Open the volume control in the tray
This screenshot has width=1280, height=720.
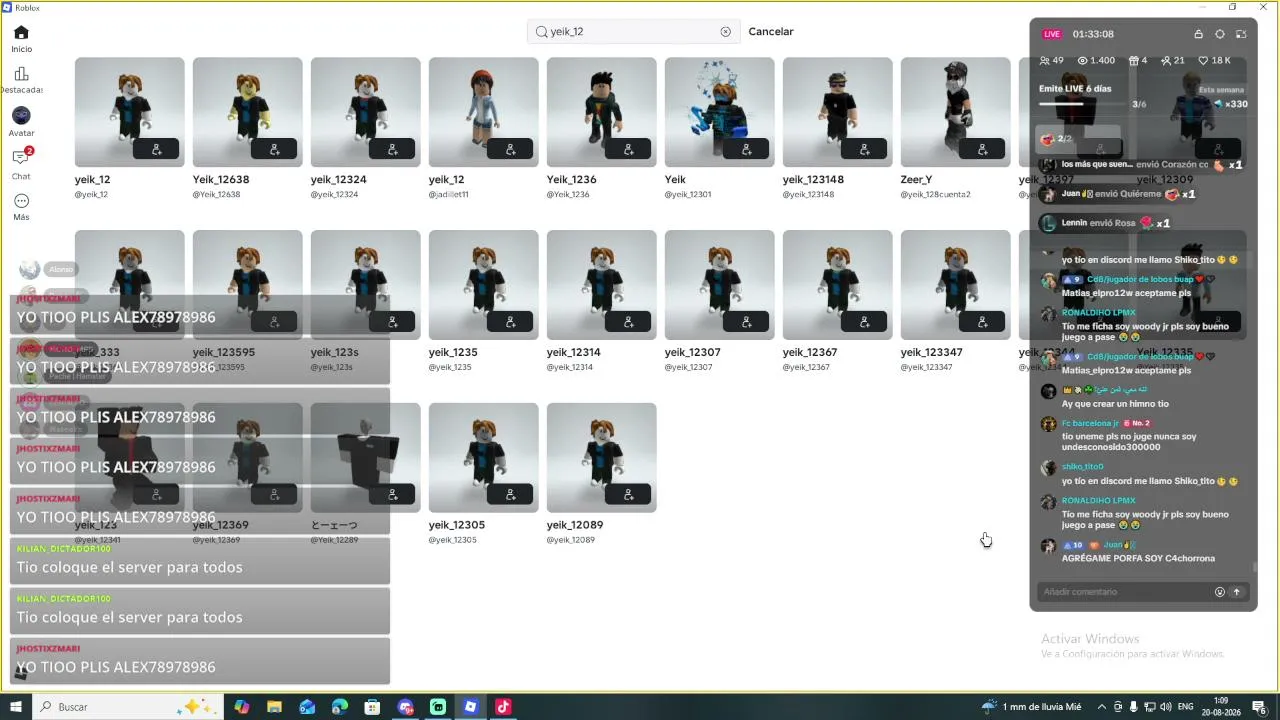pos(1165,707)
